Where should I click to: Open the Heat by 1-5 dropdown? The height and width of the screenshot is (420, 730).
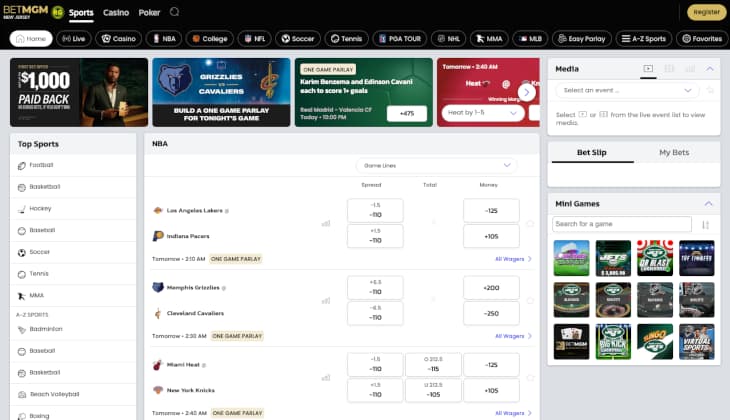click(x=483, y=113)
